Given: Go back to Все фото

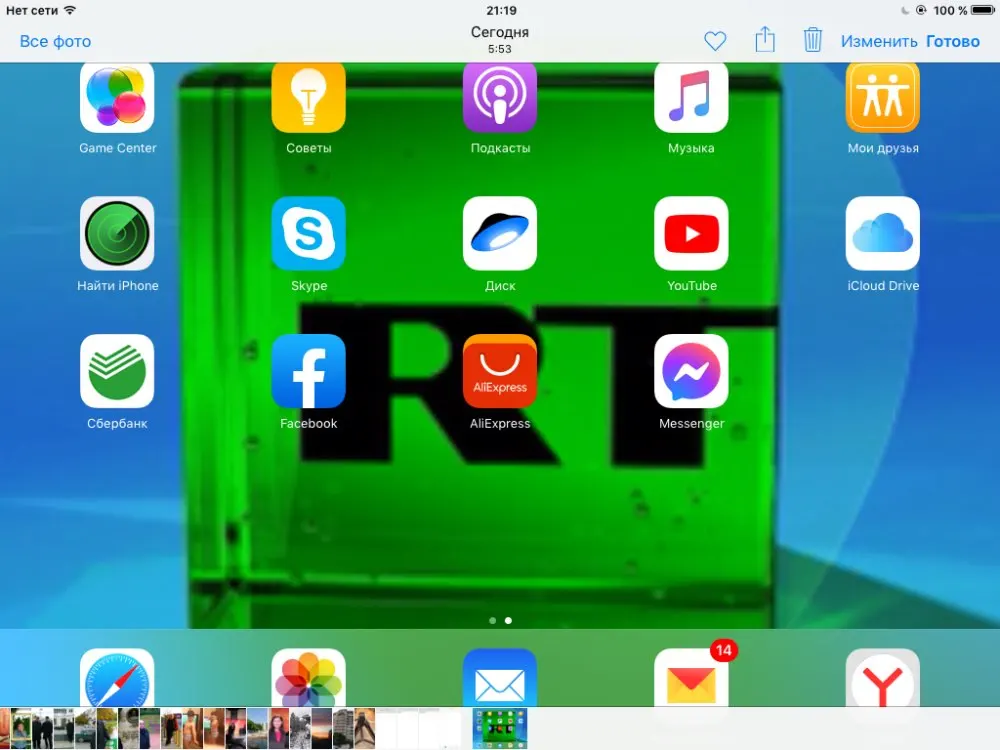Looking at the screenshot, I should 55,41.
